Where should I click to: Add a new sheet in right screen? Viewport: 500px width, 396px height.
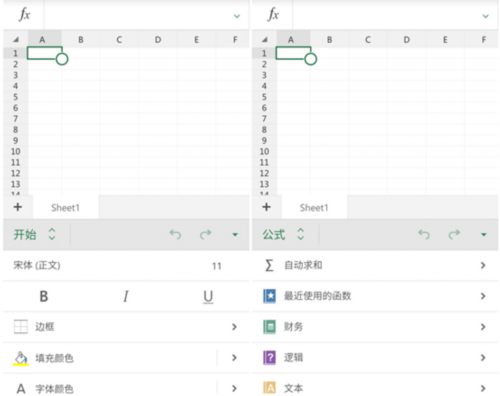click(266, 207)
